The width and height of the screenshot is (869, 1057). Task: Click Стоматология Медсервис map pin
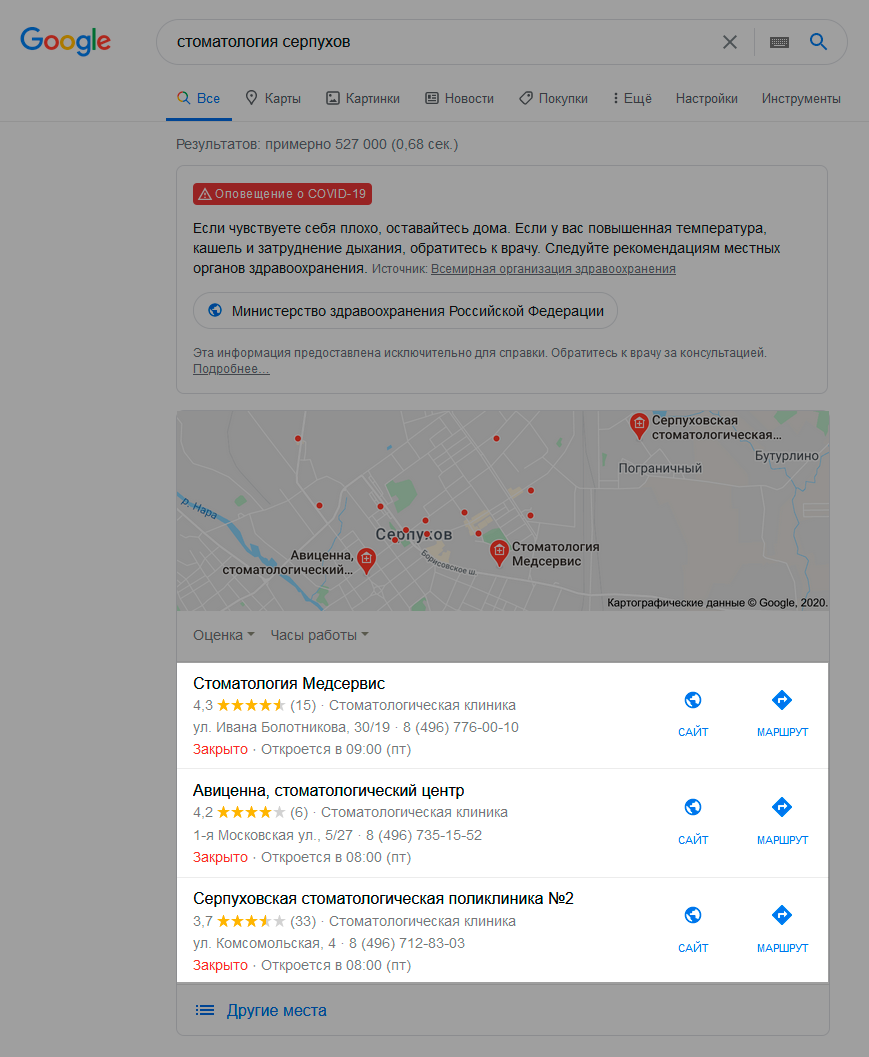click(498, 550)
